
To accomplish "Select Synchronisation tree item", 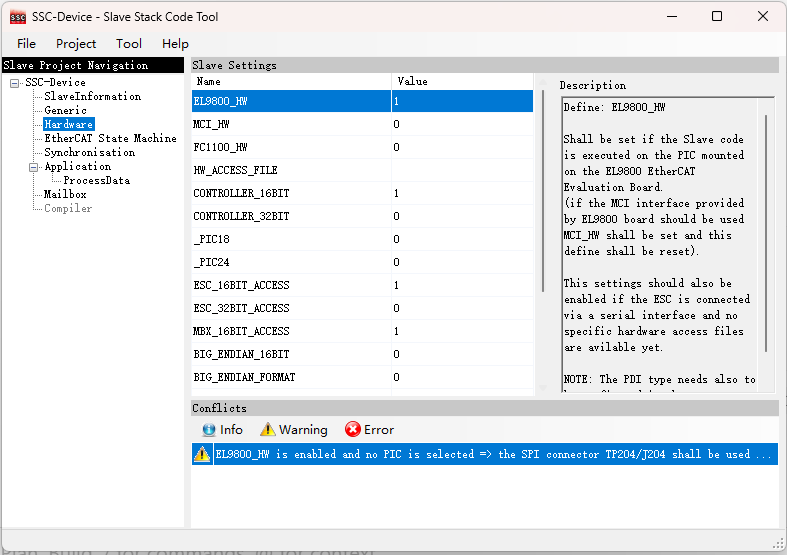I will click(89, 153).
